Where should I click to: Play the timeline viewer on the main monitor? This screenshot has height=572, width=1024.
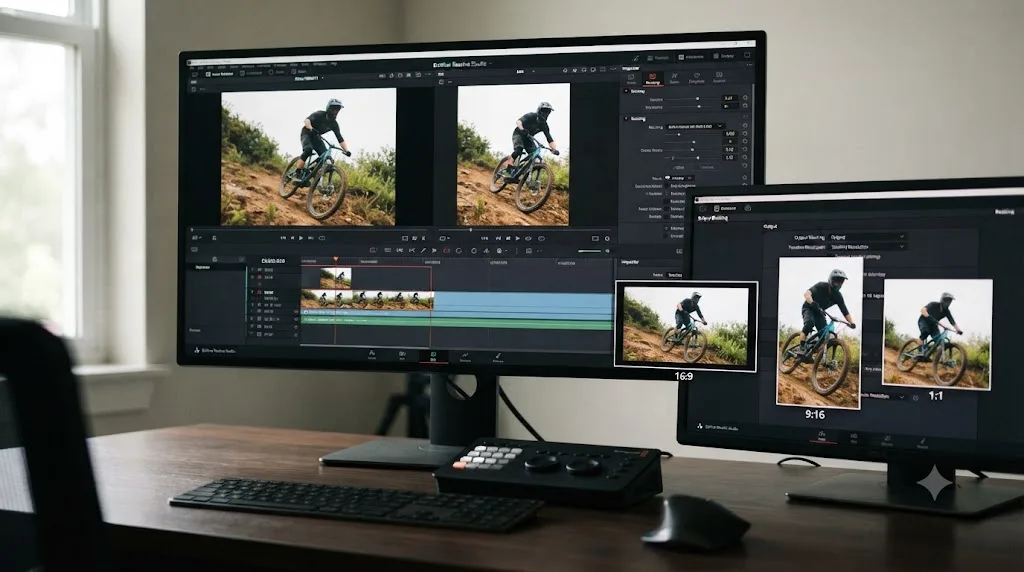point(518,238)
